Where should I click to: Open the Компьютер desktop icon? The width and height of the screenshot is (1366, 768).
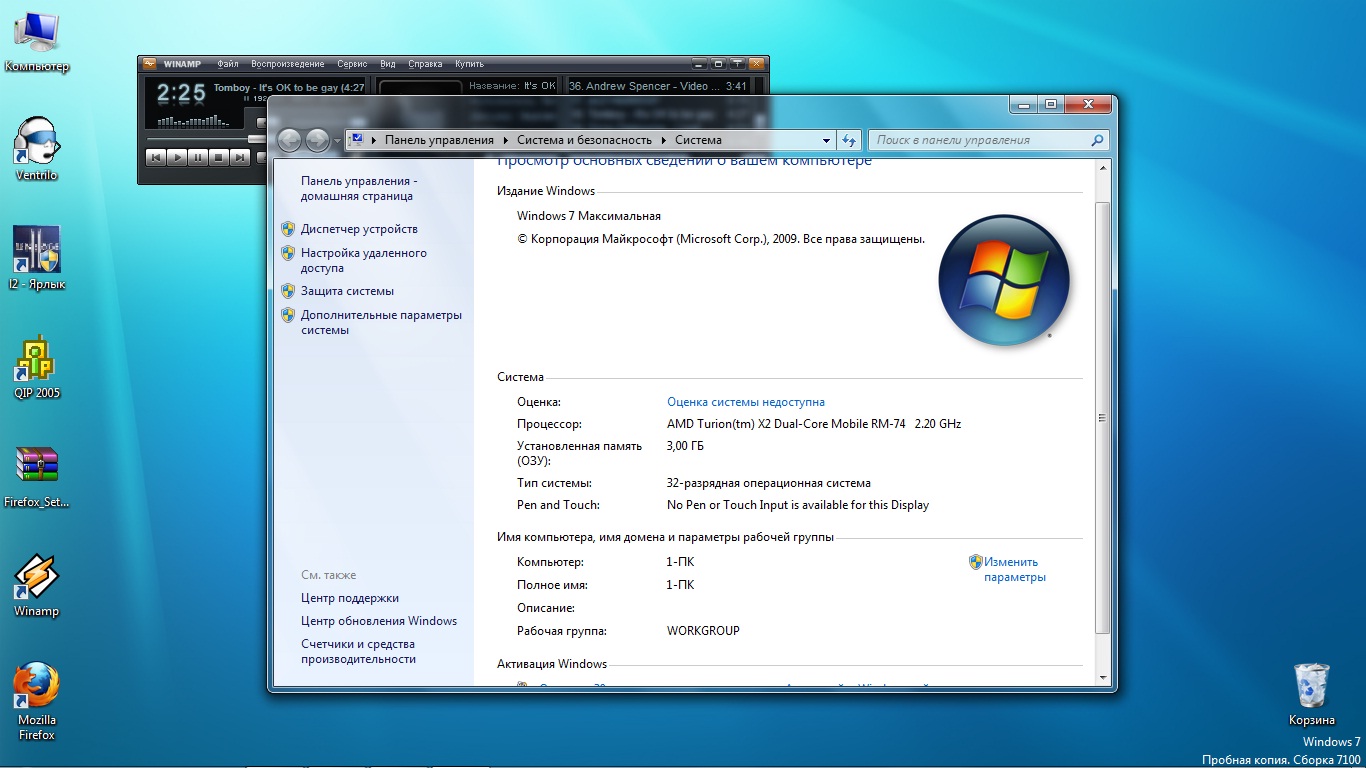click(37, 40)
